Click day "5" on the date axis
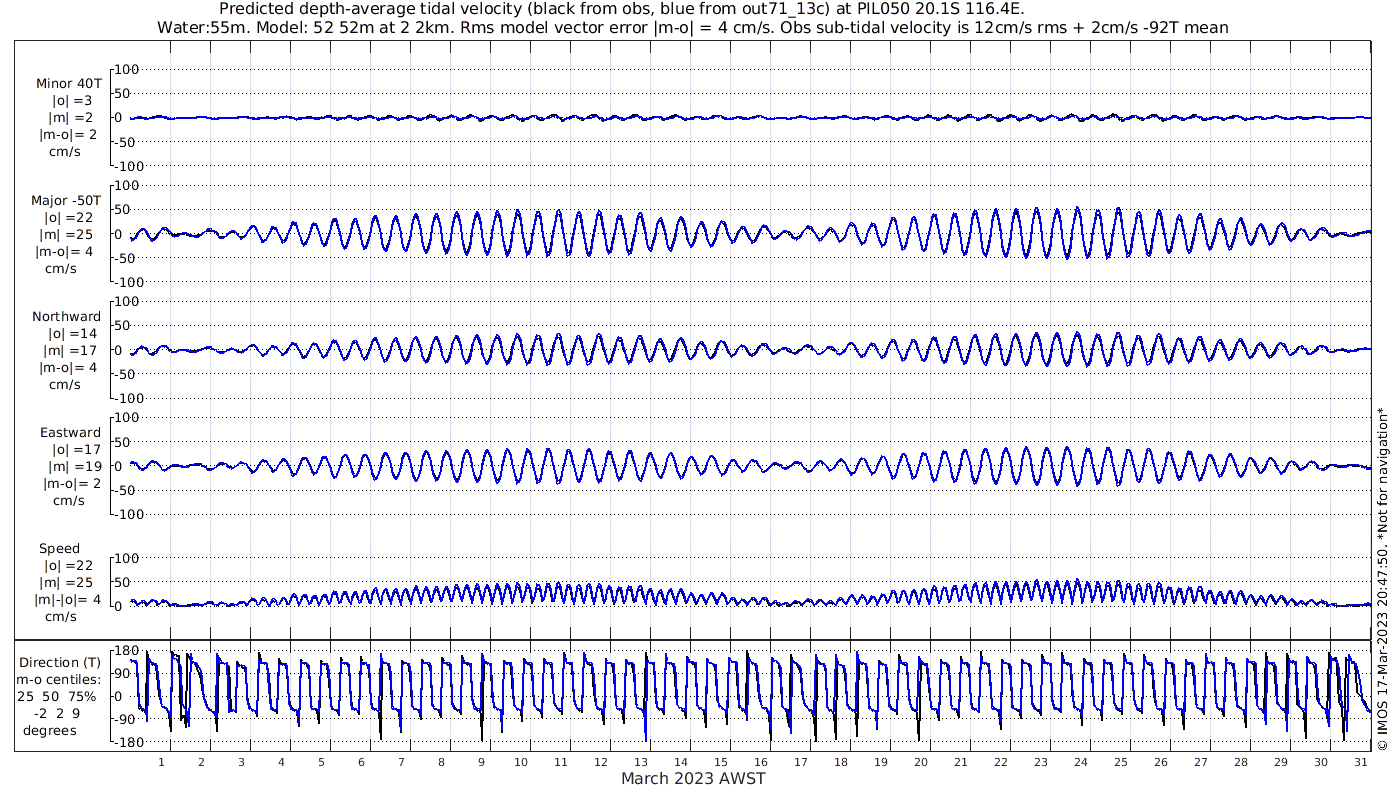Image resolution: width=1400 pixels, height=800 pixels. [321, 762]
